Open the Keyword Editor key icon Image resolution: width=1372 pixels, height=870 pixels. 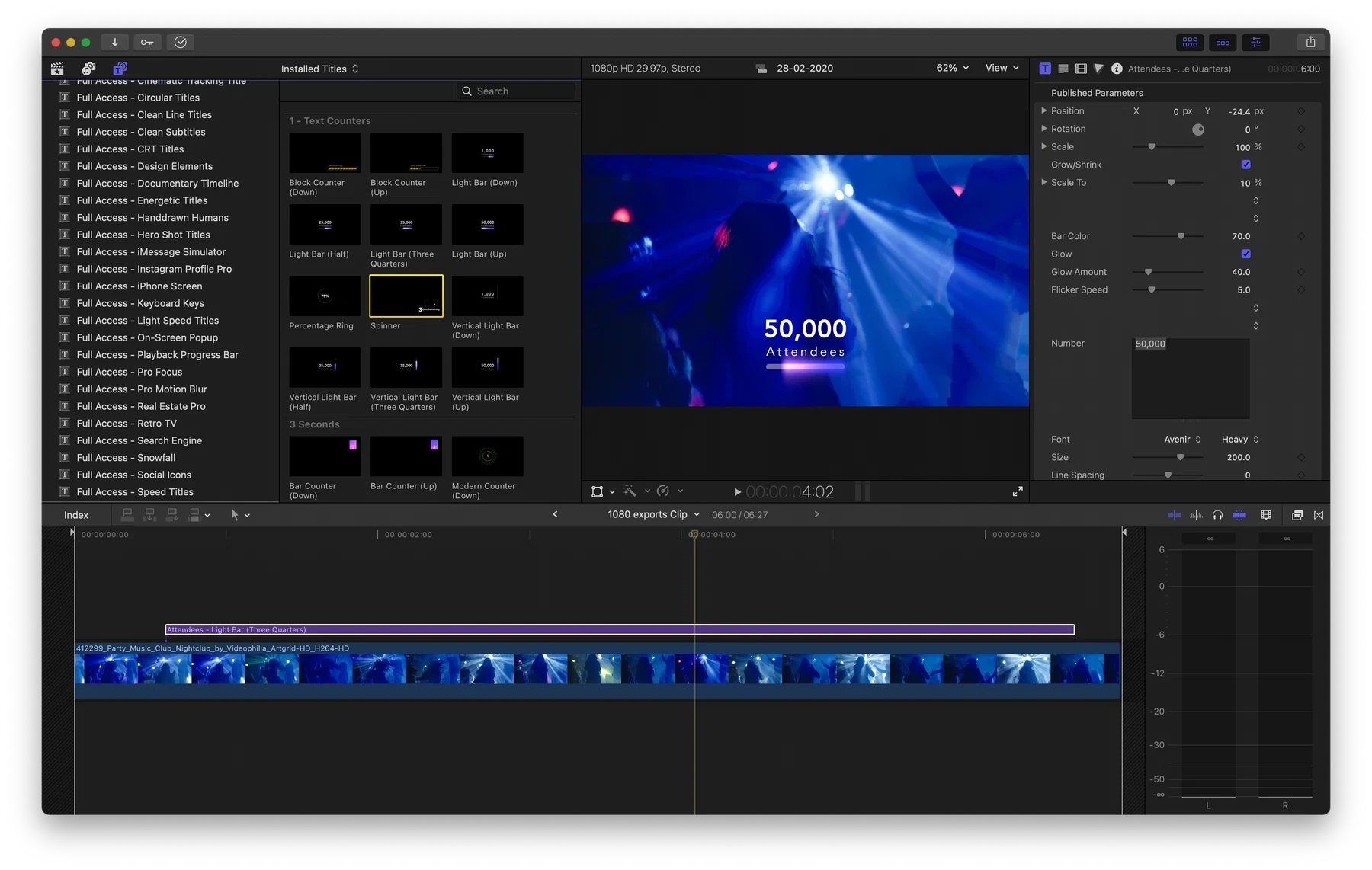[x=147, y=42]
